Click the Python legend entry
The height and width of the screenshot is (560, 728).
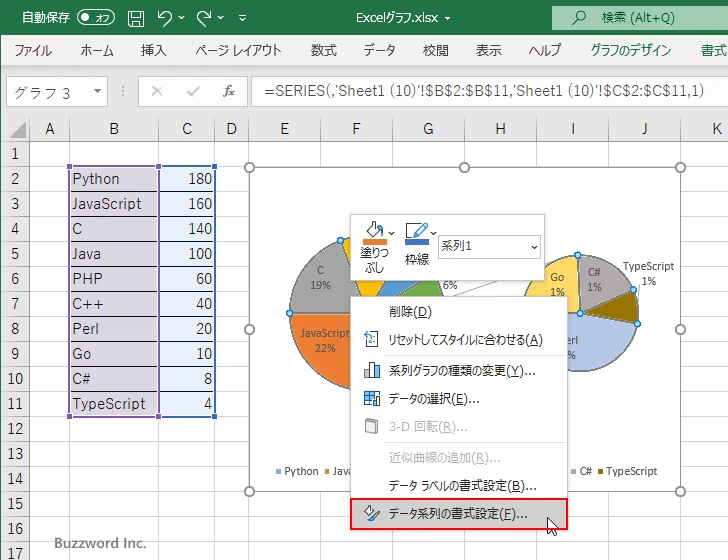click(x=297, y=471)
